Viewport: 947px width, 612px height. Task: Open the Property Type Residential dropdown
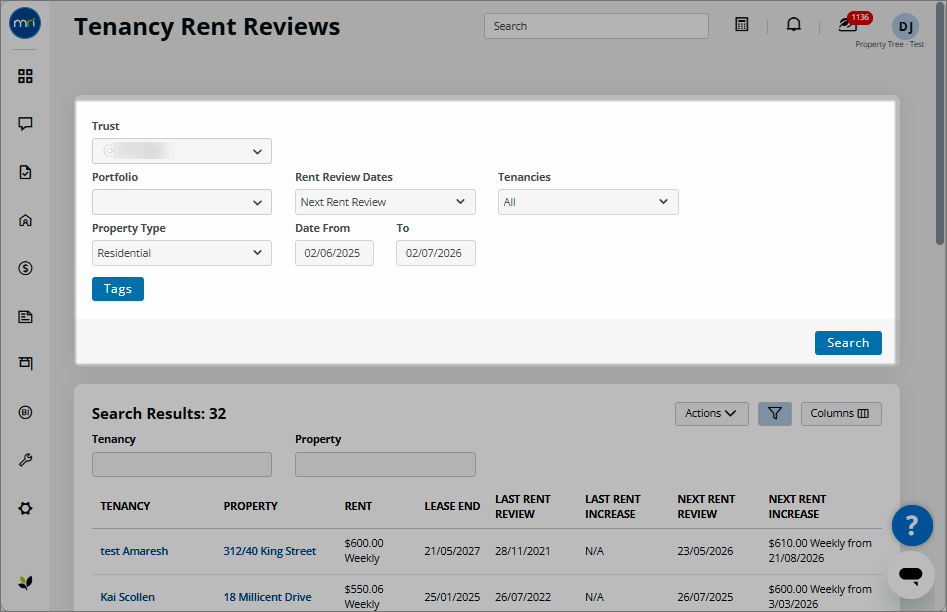pyautogui.click(x=182, y=253)
